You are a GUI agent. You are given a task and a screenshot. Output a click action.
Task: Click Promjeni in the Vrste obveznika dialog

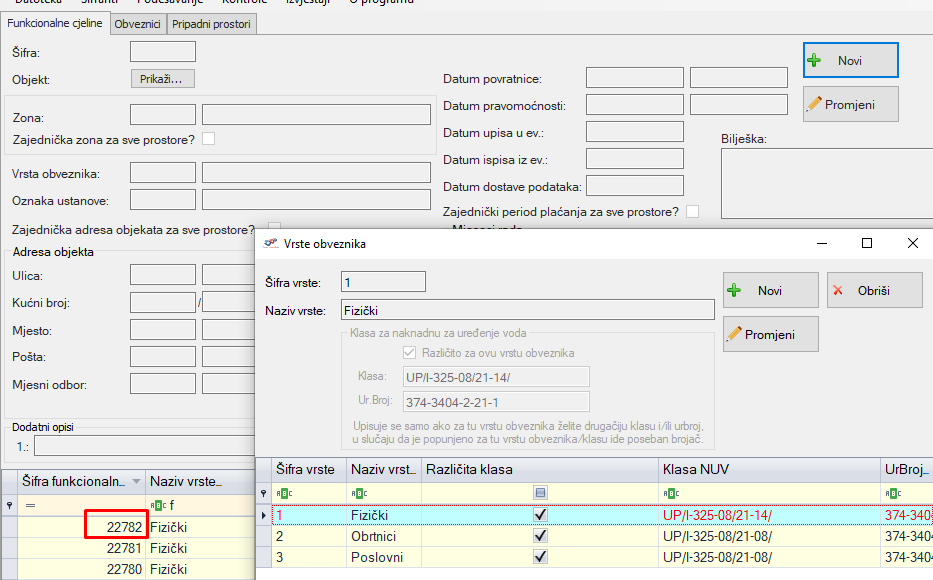[770, 334]
